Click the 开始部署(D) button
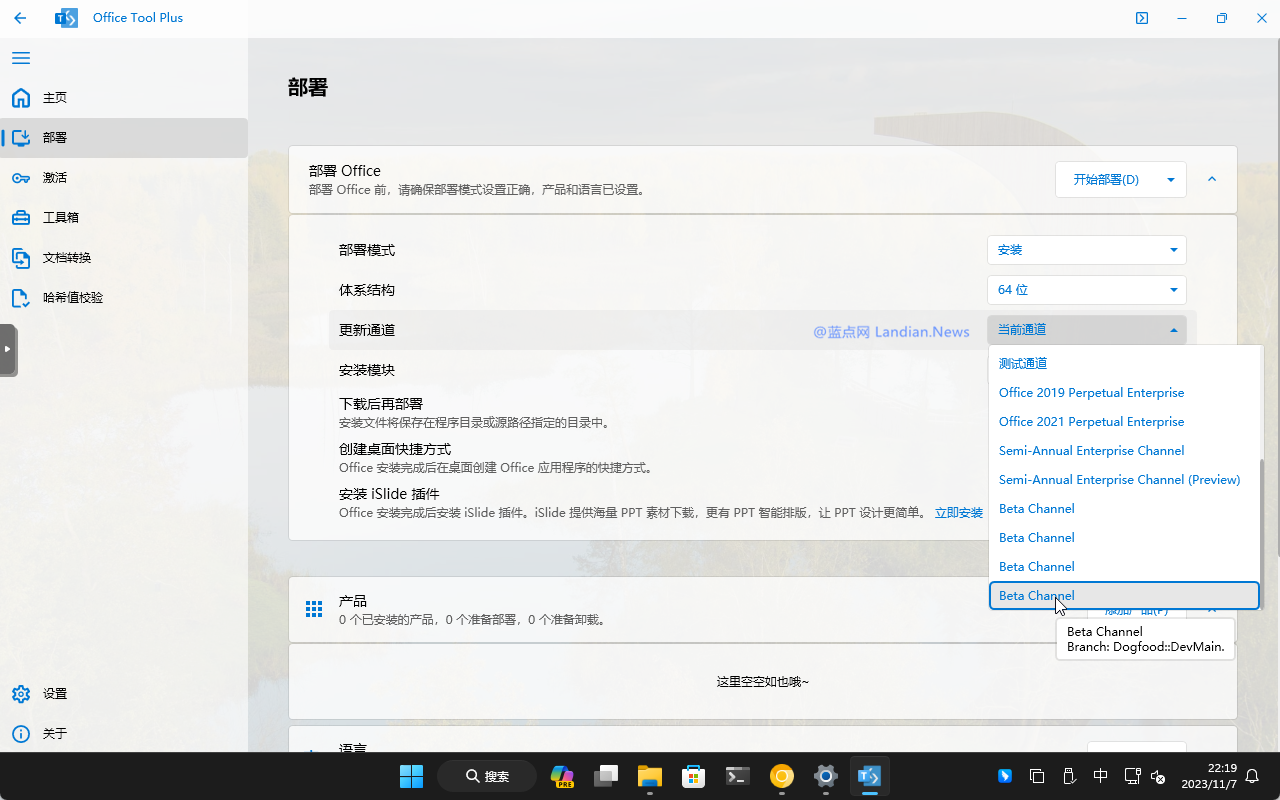1280x800 pixels. pyautogui.click(x=1106, y=180)
